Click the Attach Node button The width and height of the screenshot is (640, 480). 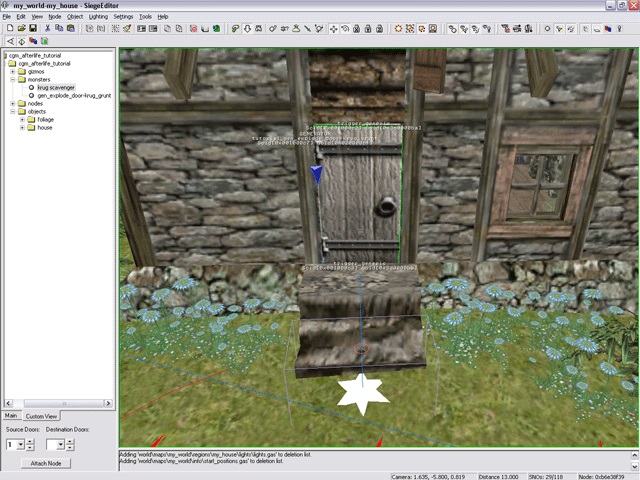(46, 463)
